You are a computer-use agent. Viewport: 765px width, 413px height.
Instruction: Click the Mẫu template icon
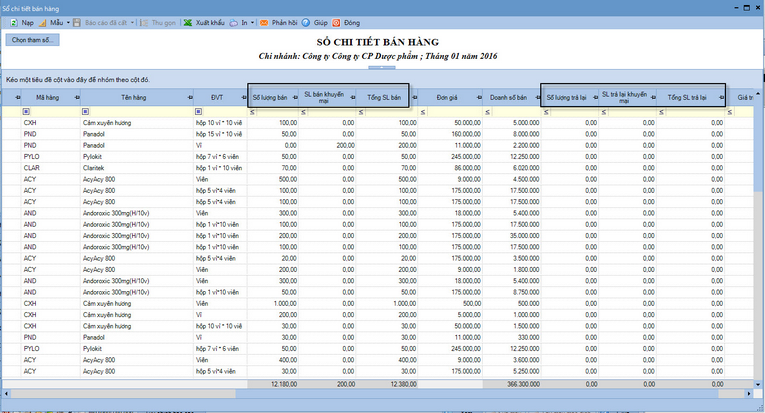[42, 23]
